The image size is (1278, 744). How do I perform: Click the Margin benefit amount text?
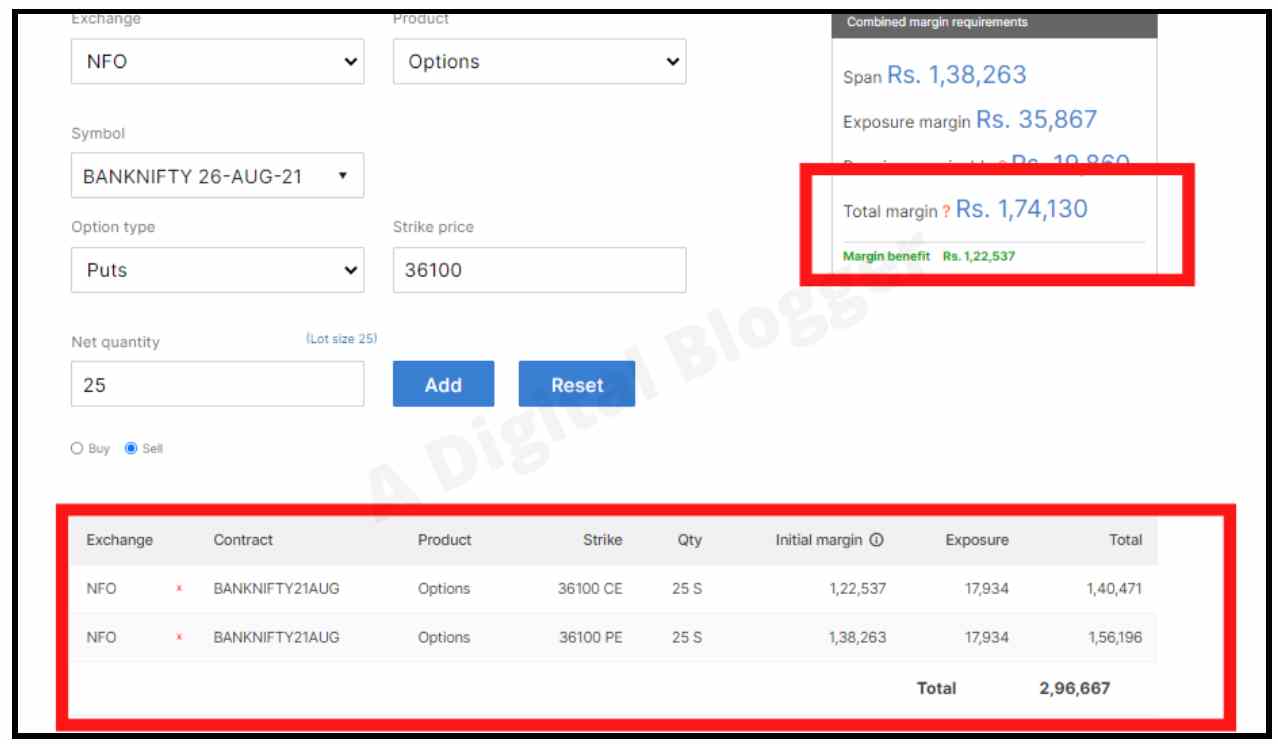point(978,257)
